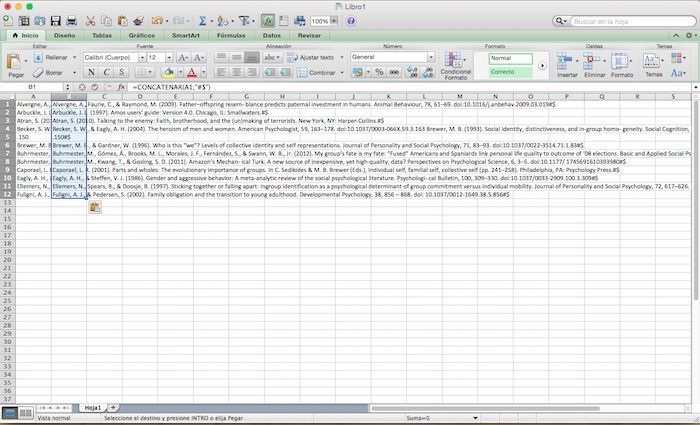Image resolution: width=700 pixels, height=425 pixels.
Task: Switch to the Fórmulas ribbon tab
Action: coord(231,35)
